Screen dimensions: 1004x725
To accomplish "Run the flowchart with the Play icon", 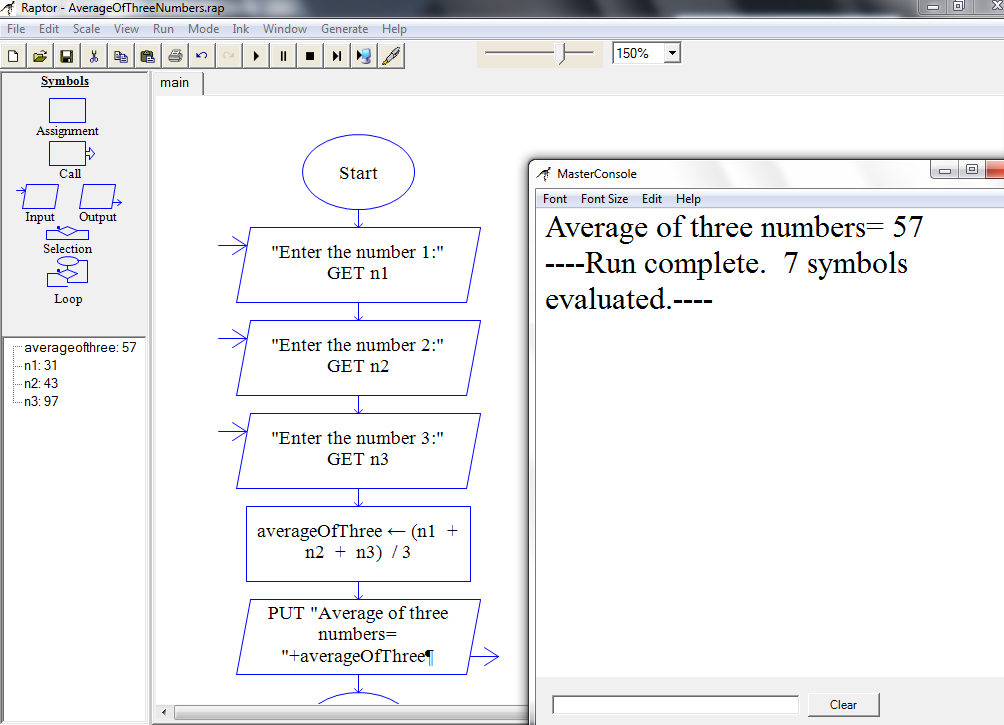I will 257,55.
